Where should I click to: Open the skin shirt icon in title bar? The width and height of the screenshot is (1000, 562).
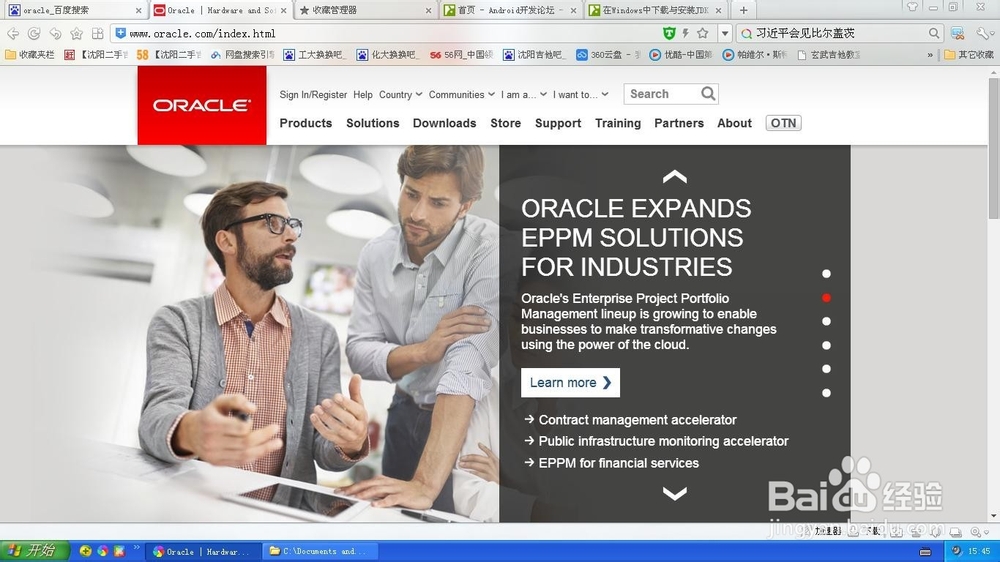913,7
